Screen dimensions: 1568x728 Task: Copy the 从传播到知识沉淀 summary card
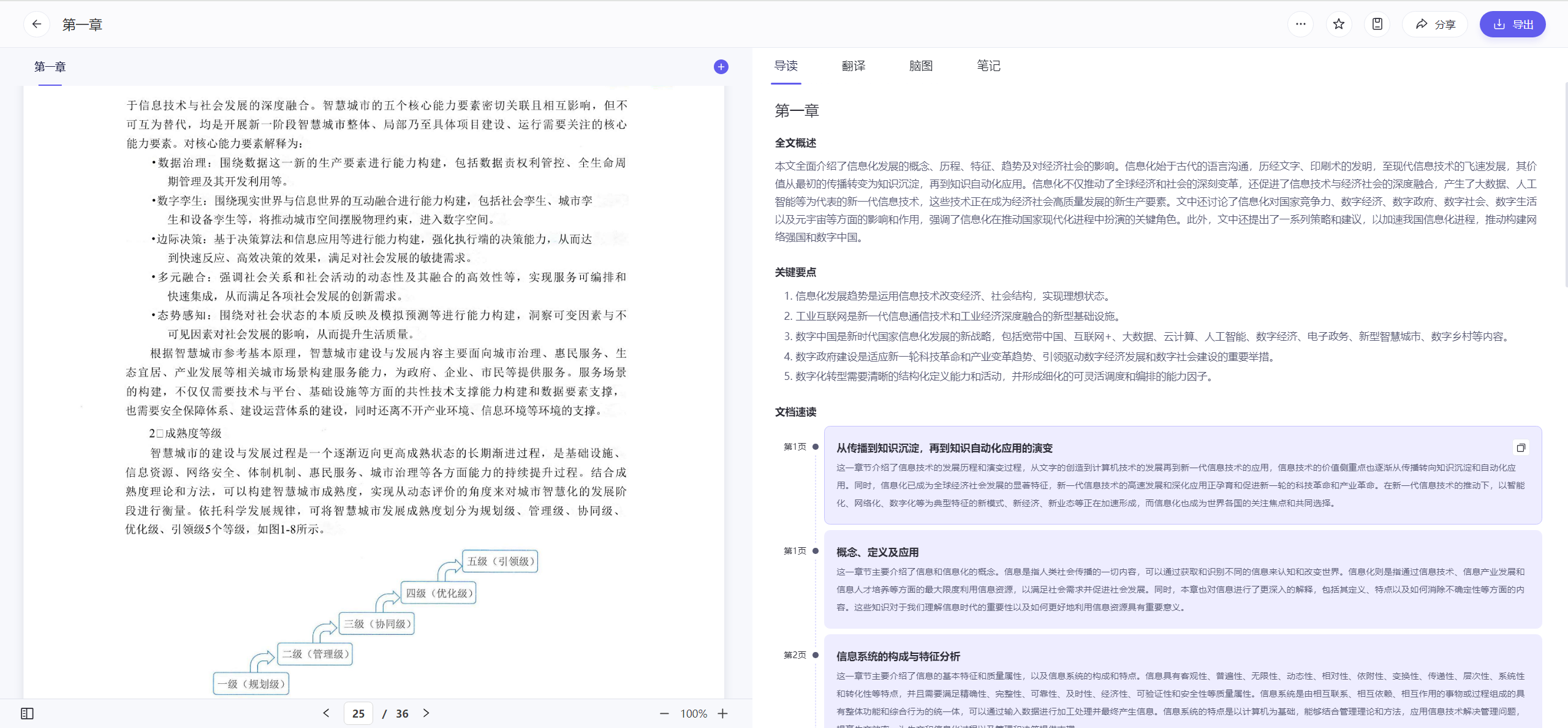[x=1520, y=447]
